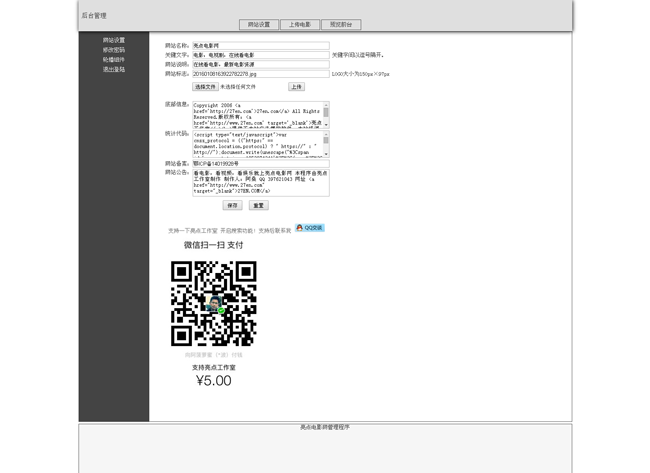
Task: Focus the 网站名称 input field
Action: [260, 46]
